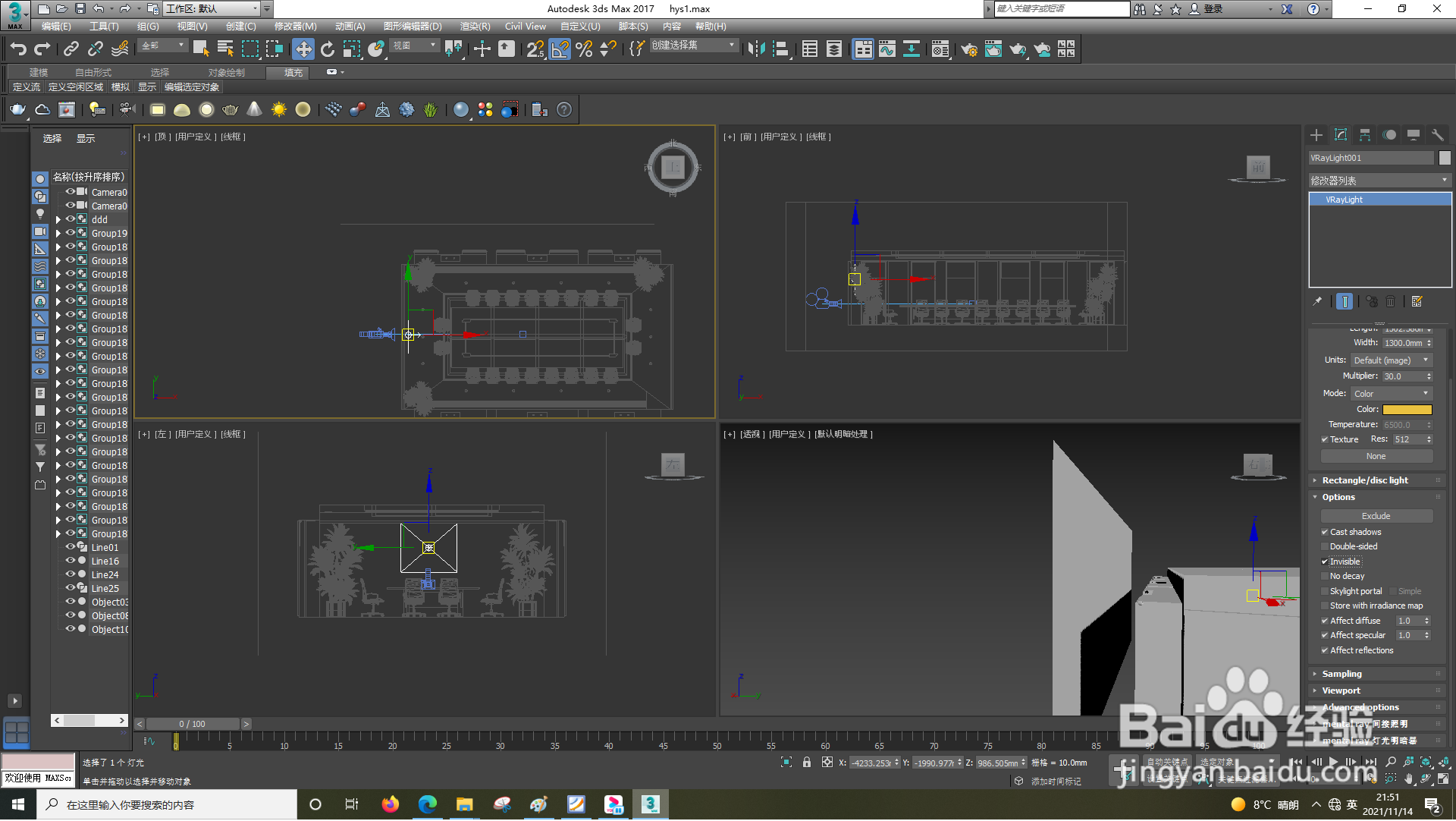Click the Mirror tool icon

click(756, 49)
